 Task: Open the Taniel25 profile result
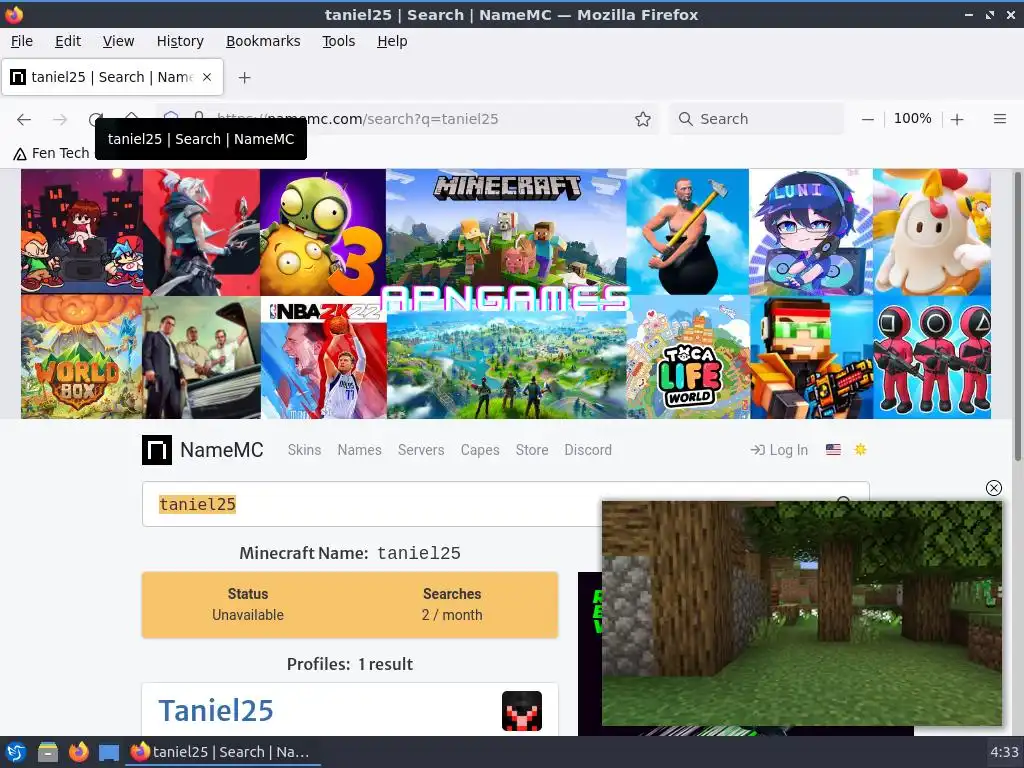[x=216, y=711]
